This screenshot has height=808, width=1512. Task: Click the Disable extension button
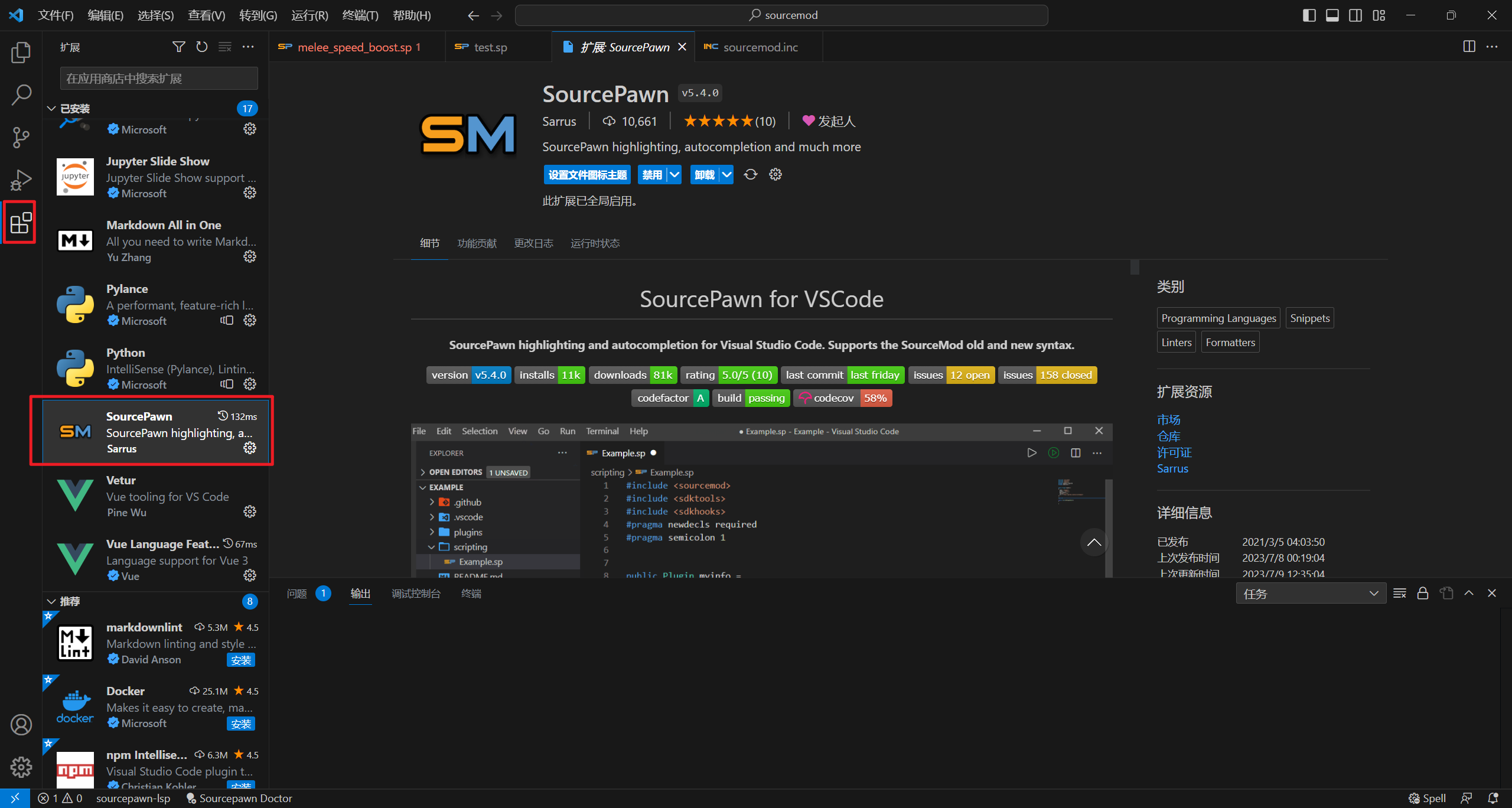pos(652,174)
